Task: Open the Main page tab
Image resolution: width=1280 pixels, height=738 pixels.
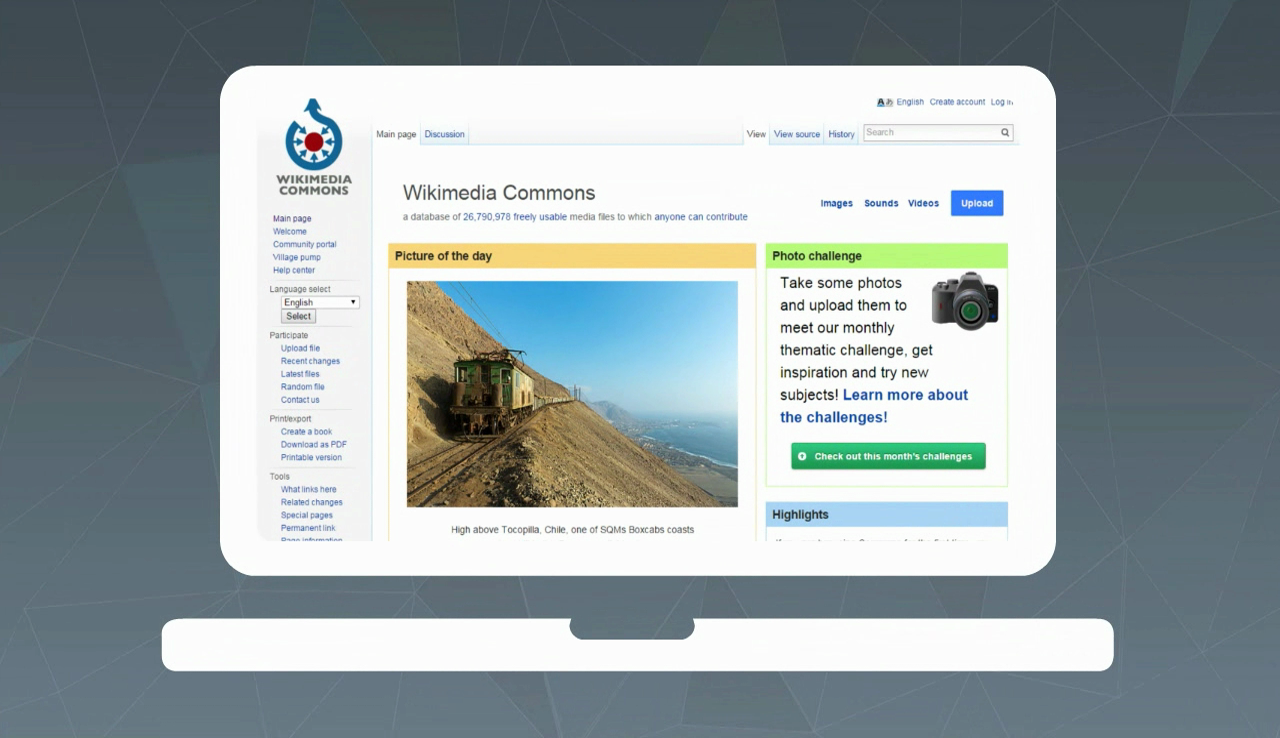Action: coord(396,134)
